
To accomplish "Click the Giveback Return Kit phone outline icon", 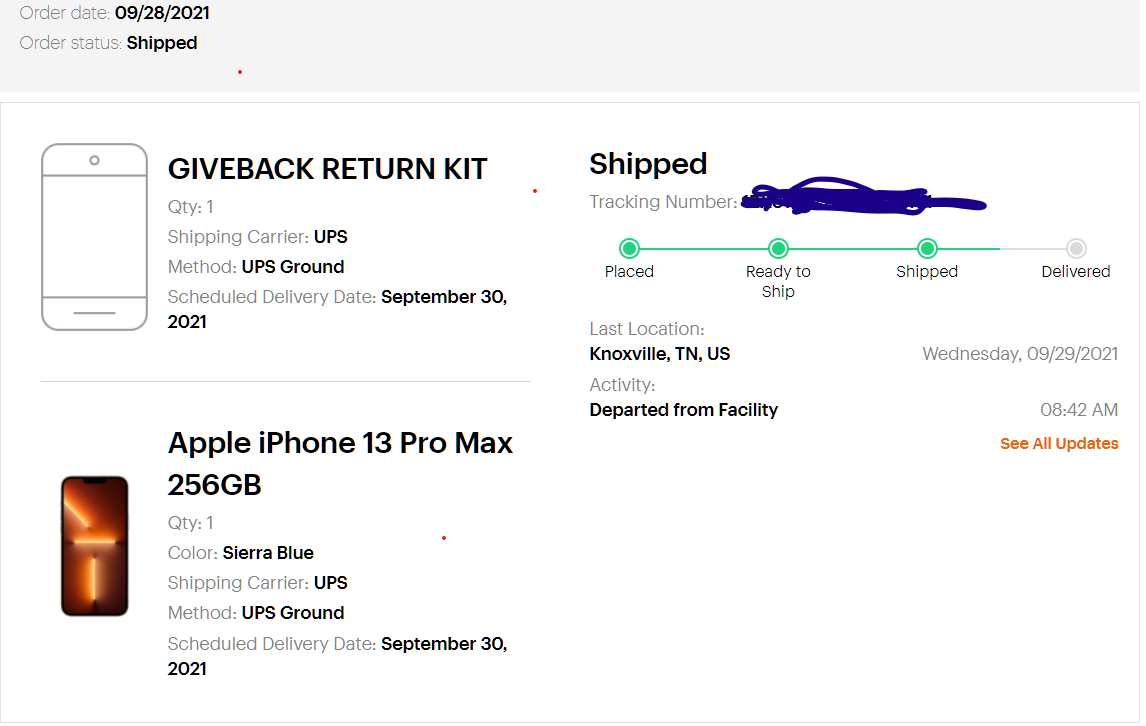I will click(x=94, y=237).
